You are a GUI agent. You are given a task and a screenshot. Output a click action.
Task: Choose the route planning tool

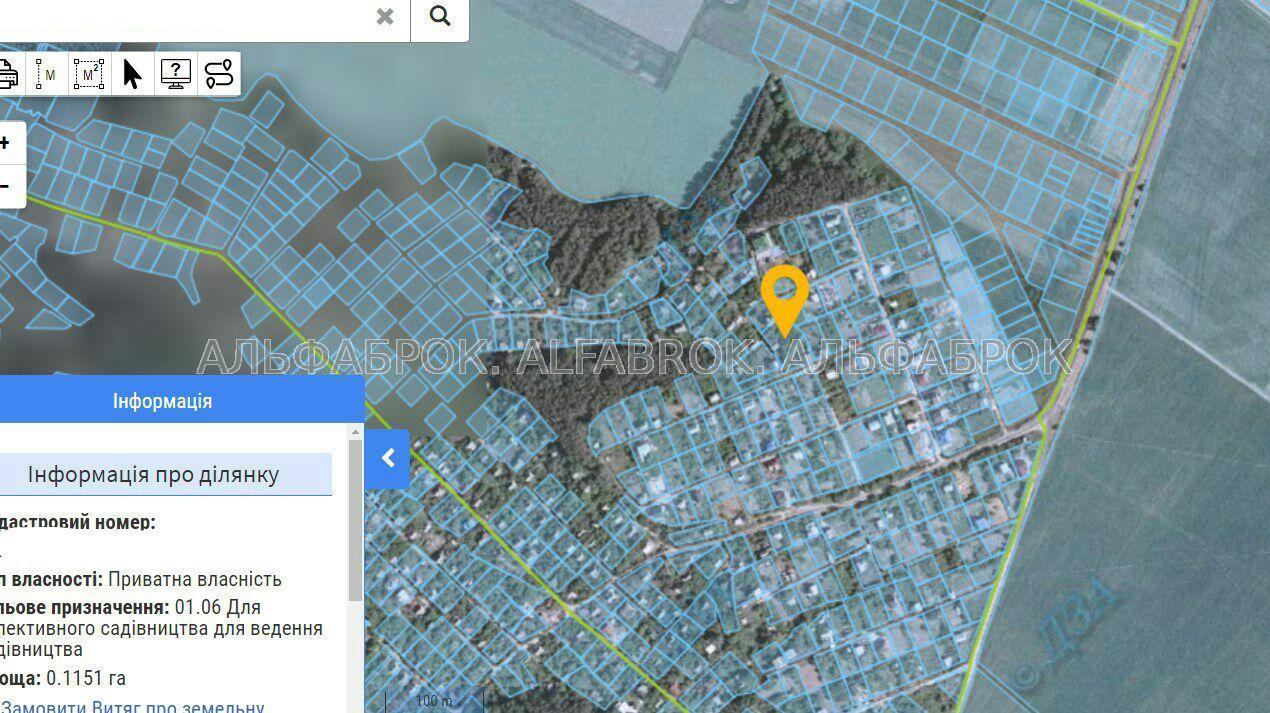[x=219, y=74]
